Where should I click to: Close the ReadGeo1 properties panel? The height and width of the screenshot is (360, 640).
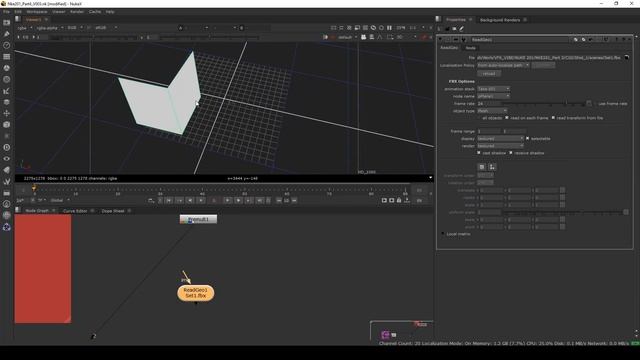629,40
